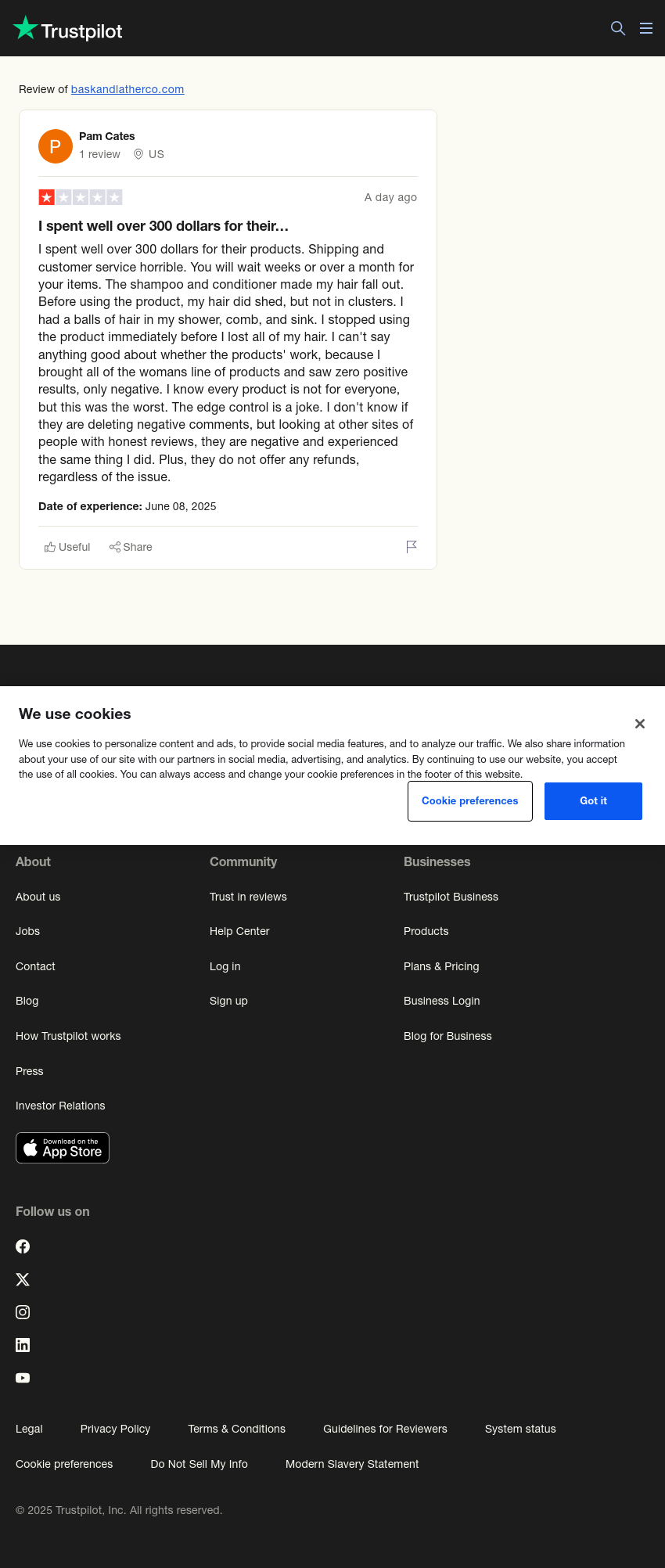Image resolution: width=665 pixels, height=1568 pixels.
Task: Click 'Date of experience' line
Action: click(128, 506)
